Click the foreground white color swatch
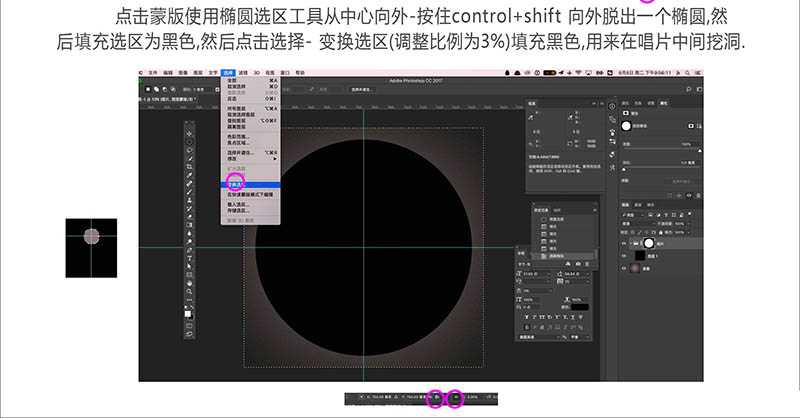The image size is (800, 418). click(188, 314)
